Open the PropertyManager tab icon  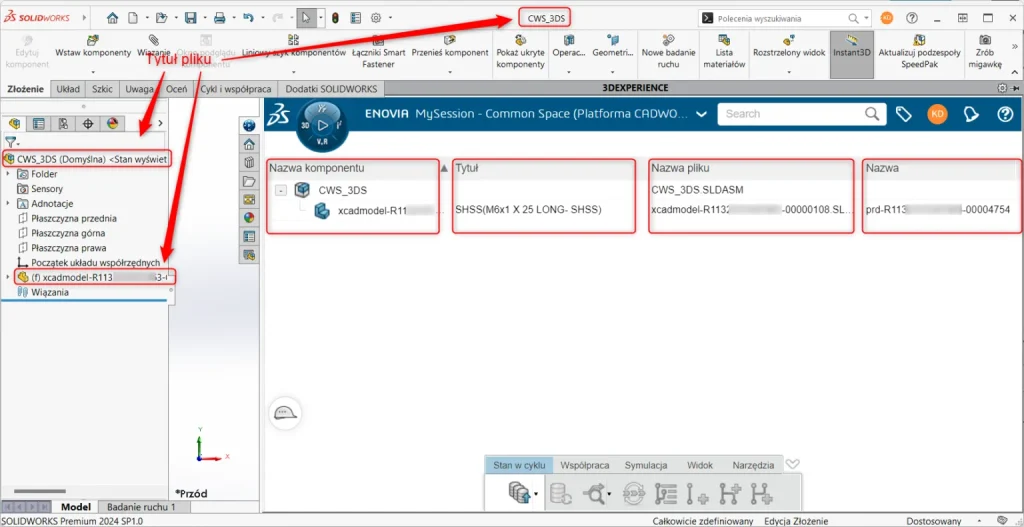pyautogui.click(x=39, y=123)
